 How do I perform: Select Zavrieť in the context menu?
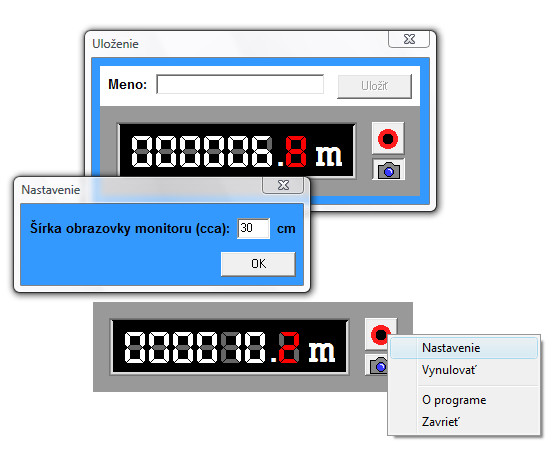pyautogui.click(x=464, y=422)
